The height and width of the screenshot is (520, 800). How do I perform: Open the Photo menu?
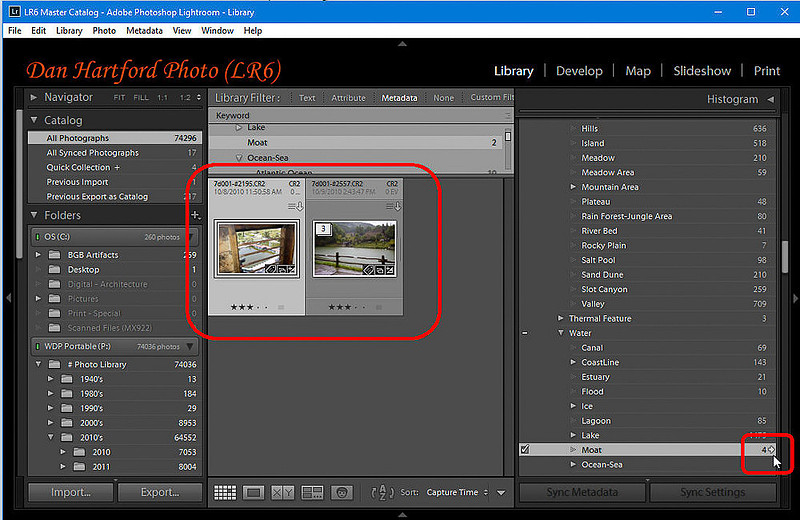click(x=104, y=31)
